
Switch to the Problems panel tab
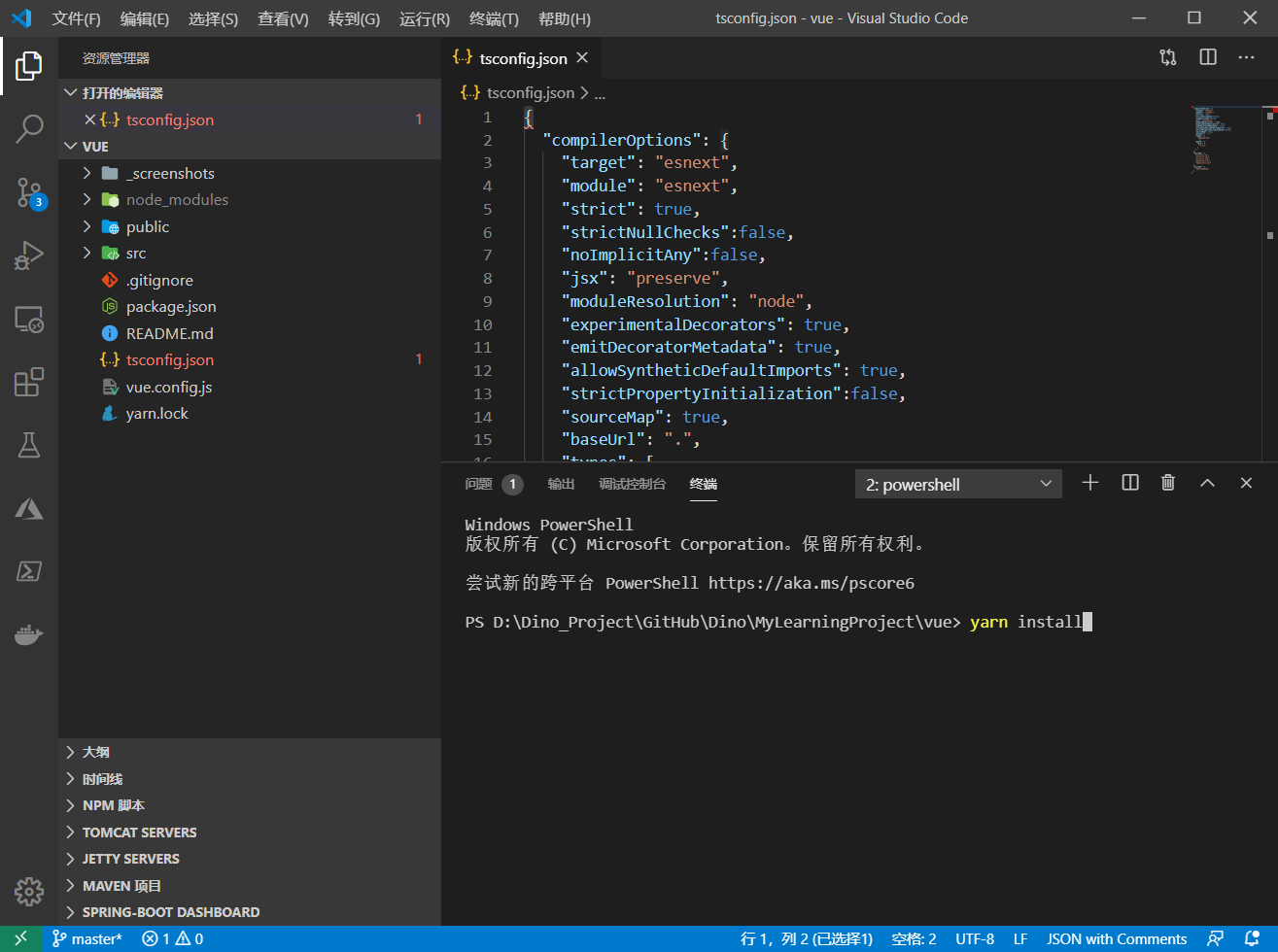(494, 484)
